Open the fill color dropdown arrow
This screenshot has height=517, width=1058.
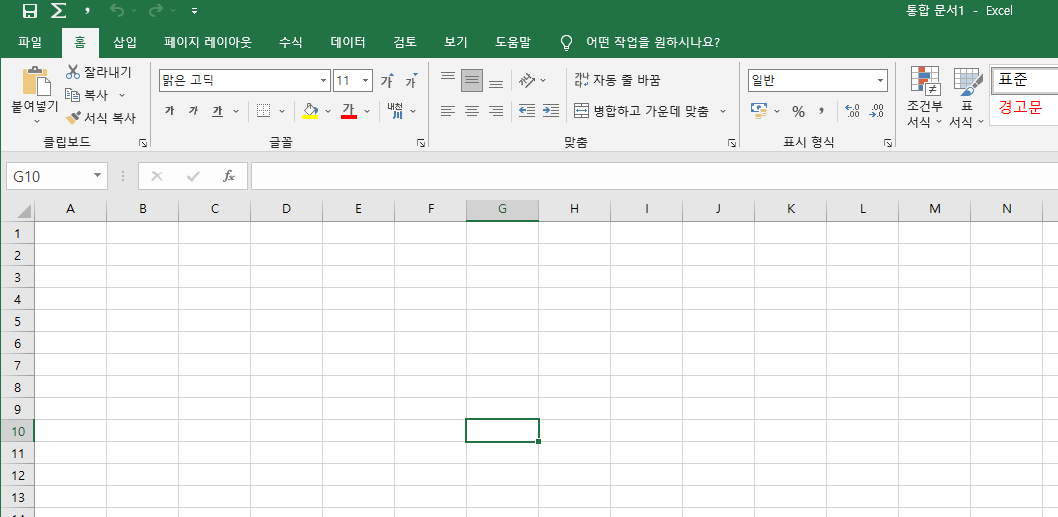tap(328, 111)
